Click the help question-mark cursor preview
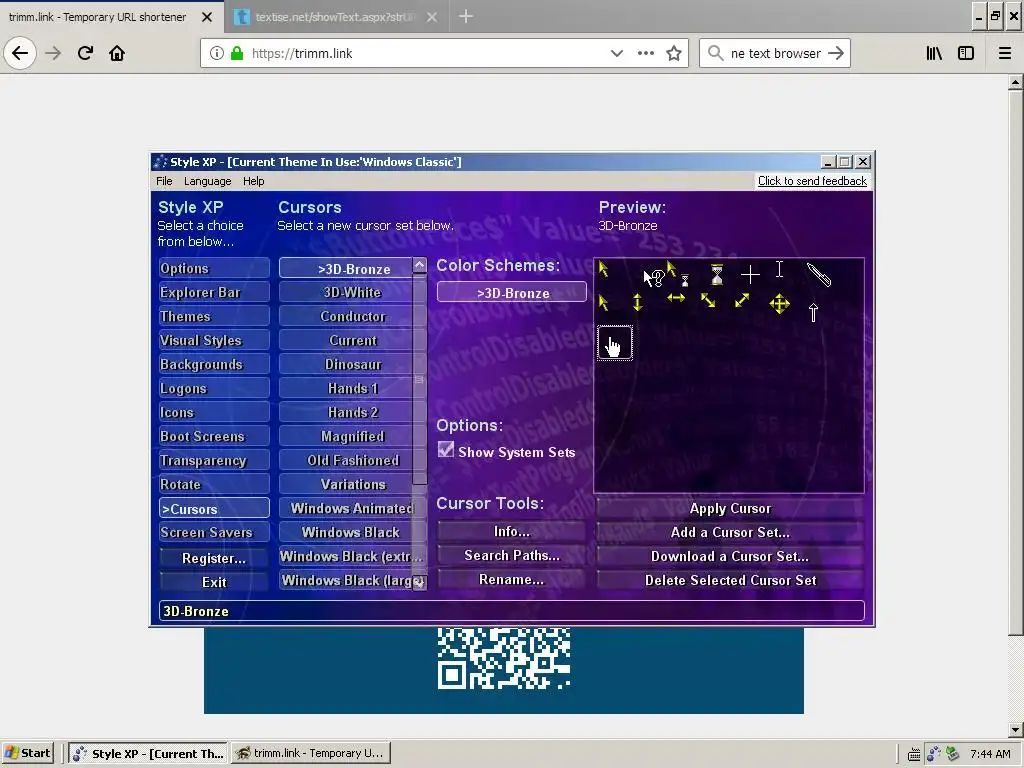This screenshot has height=768, width=1024. 654,278
